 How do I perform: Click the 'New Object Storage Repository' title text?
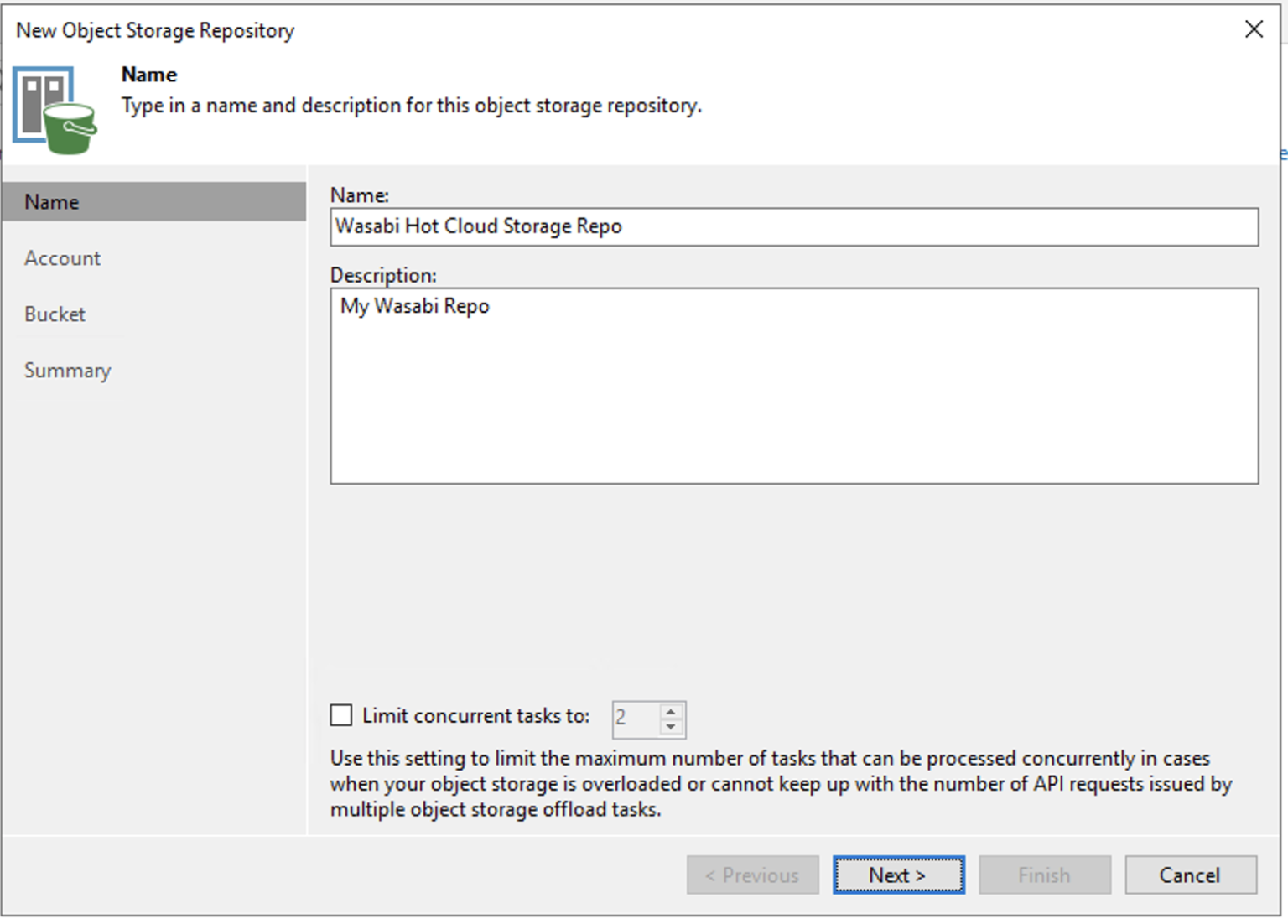click(155, 30)
